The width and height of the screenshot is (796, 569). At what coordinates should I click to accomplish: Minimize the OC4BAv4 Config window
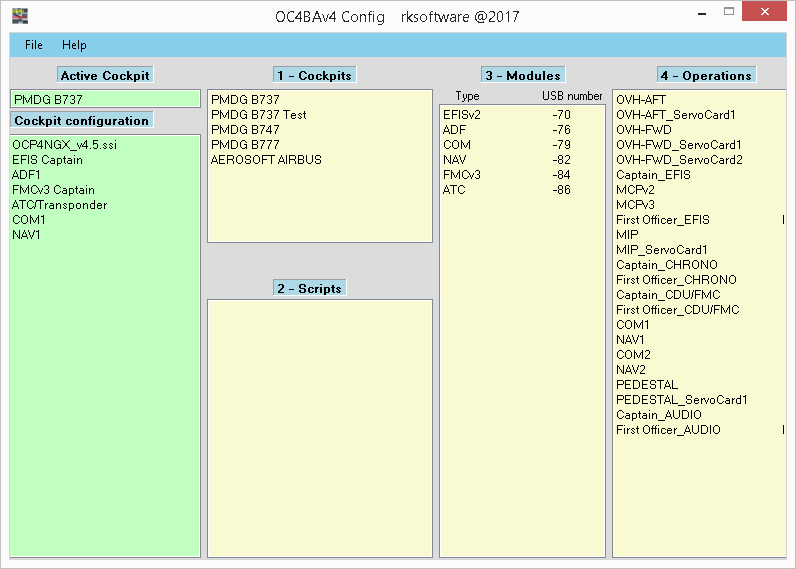pyautogui.click(x=702, y=12)
